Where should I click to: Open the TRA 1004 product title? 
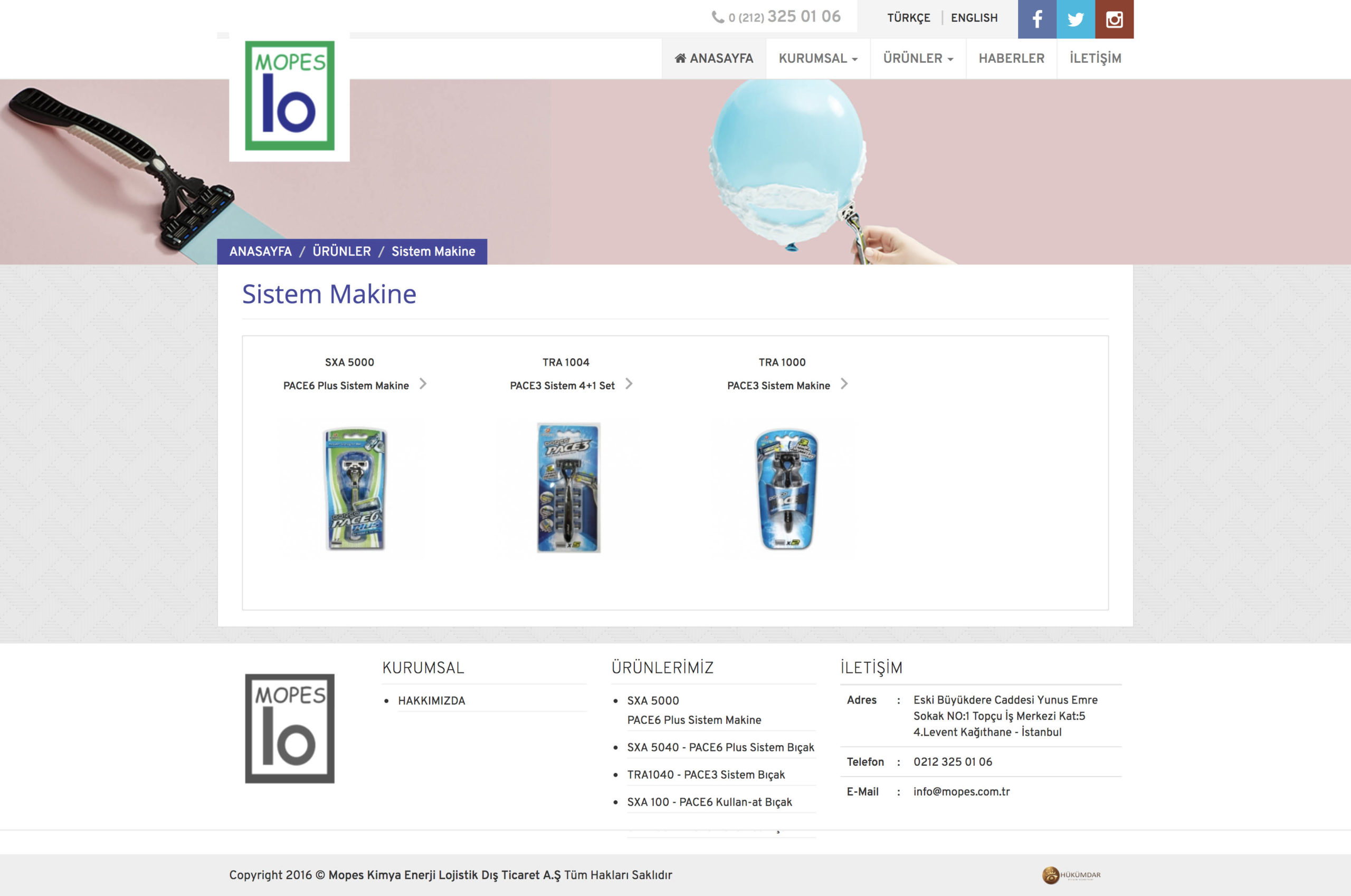tap(566, 363)
